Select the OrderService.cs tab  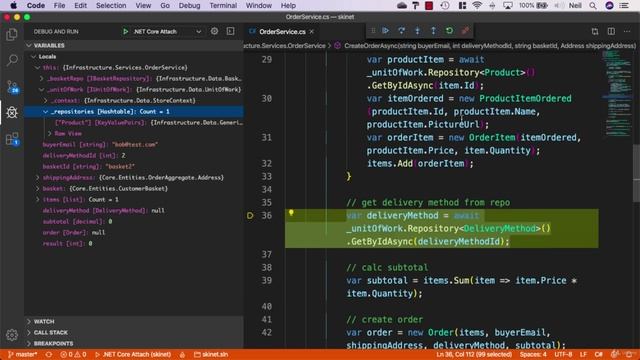pyautogui.click(x=282, y=31)
